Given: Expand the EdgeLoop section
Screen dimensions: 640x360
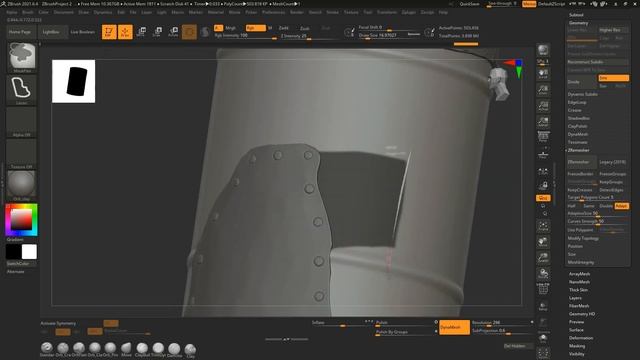Looking at the screenshot, I should click(577, 102).
